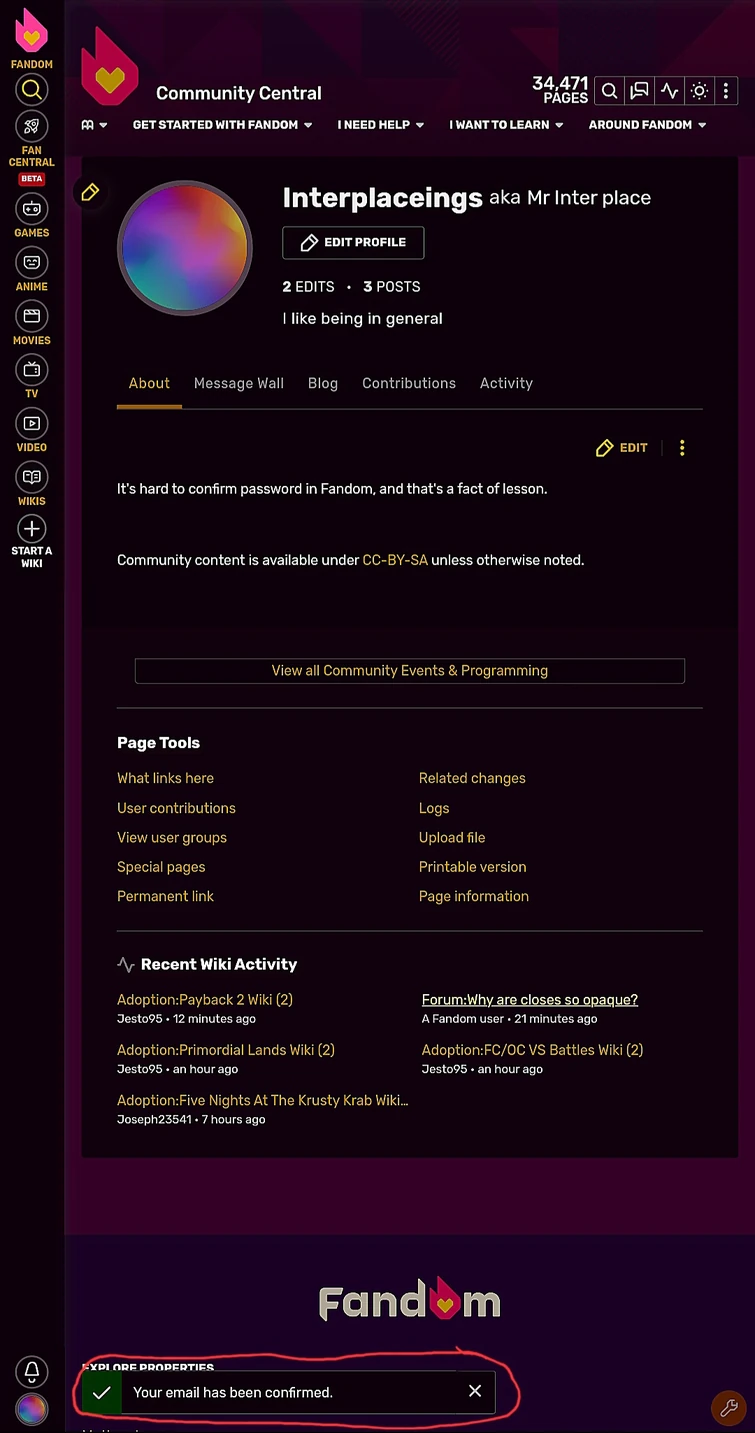The height and width of the screenshot is (1433, 755).
Task: Toggle light/dark theme sun icon
Action: tap(699, 91)
